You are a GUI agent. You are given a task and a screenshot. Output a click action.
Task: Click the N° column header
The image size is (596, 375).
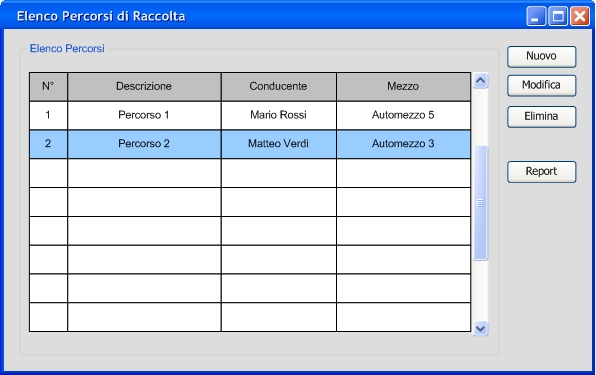48,87
